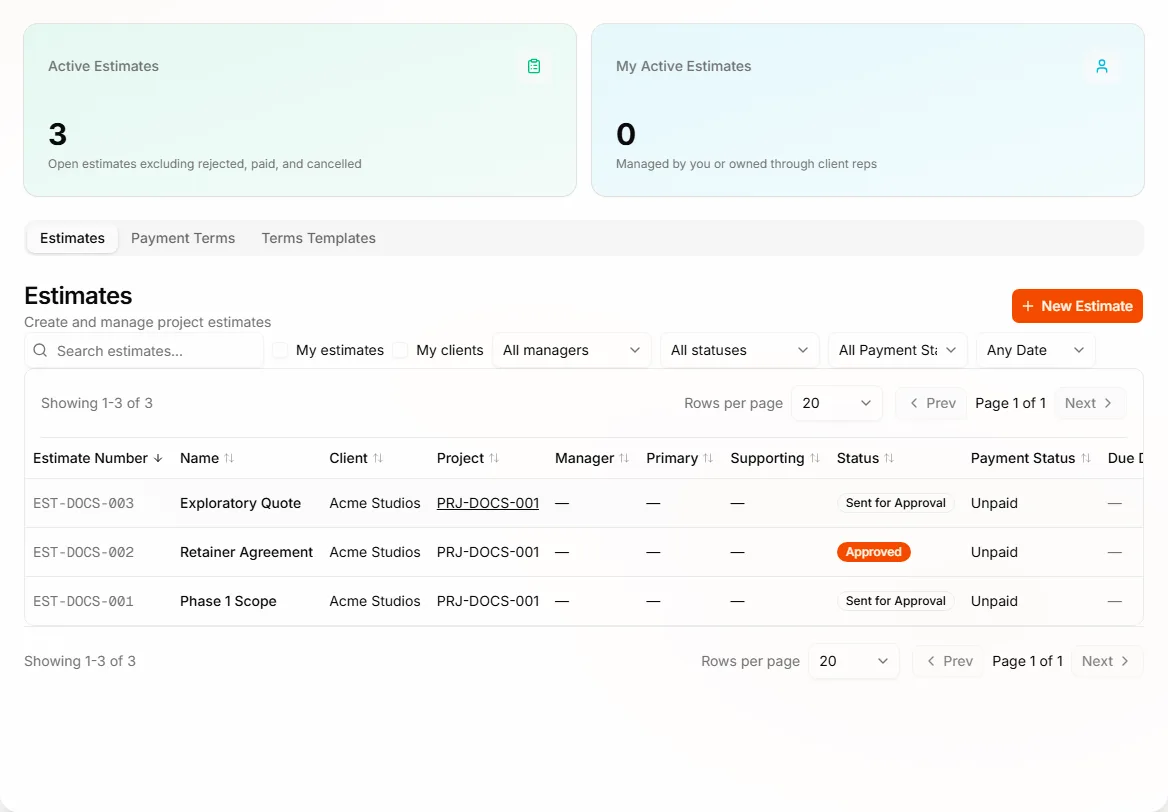The height and width of the screenshot is (812, 1168).
Task: Switch to the Estimates tab
Action: (72, 238)
